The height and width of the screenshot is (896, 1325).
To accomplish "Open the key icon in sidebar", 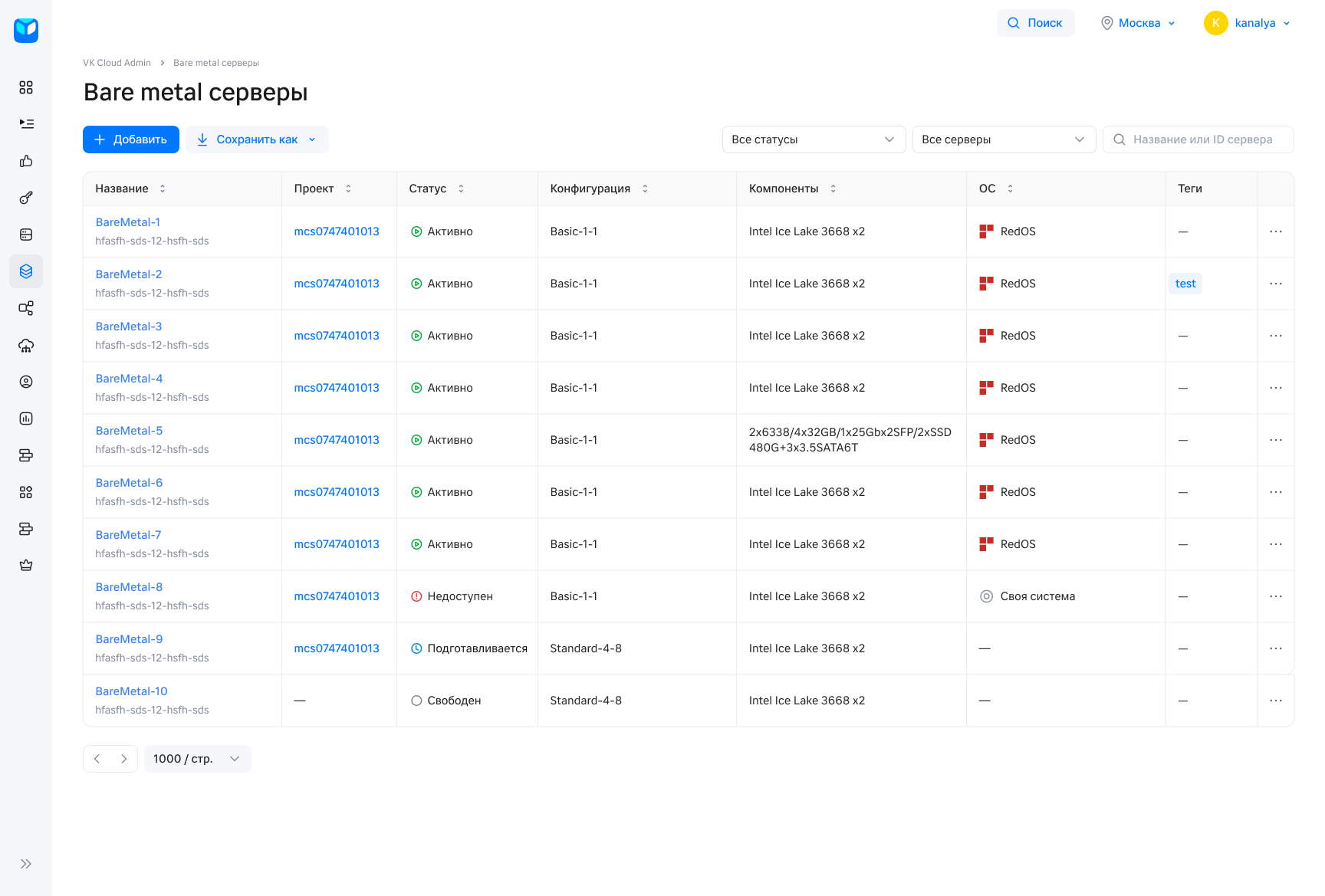I will 26,198.
